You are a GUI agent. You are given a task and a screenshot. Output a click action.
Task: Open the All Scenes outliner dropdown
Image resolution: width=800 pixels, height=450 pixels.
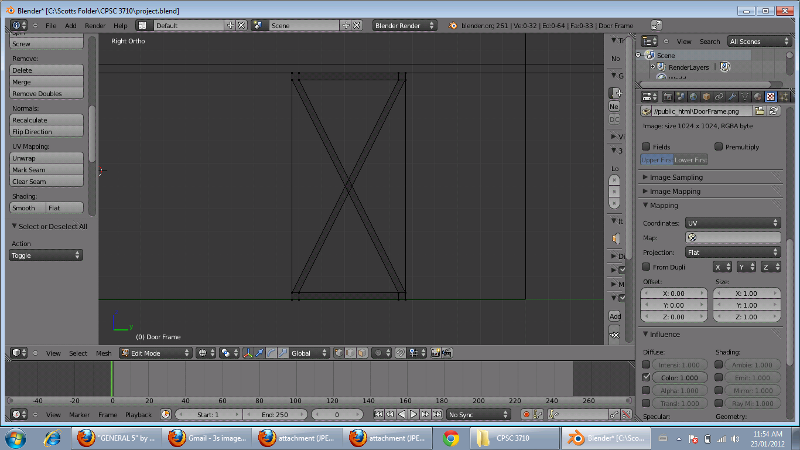click(759, 41)
